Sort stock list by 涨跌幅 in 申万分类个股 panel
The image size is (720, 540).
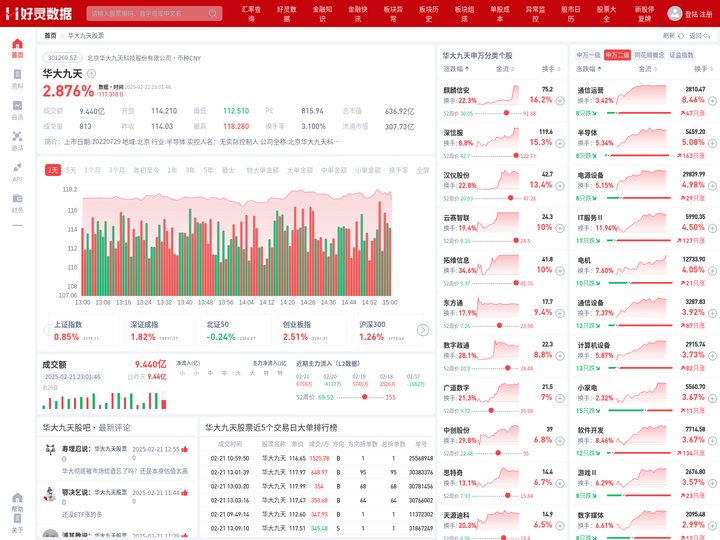(x=456, y=69)
